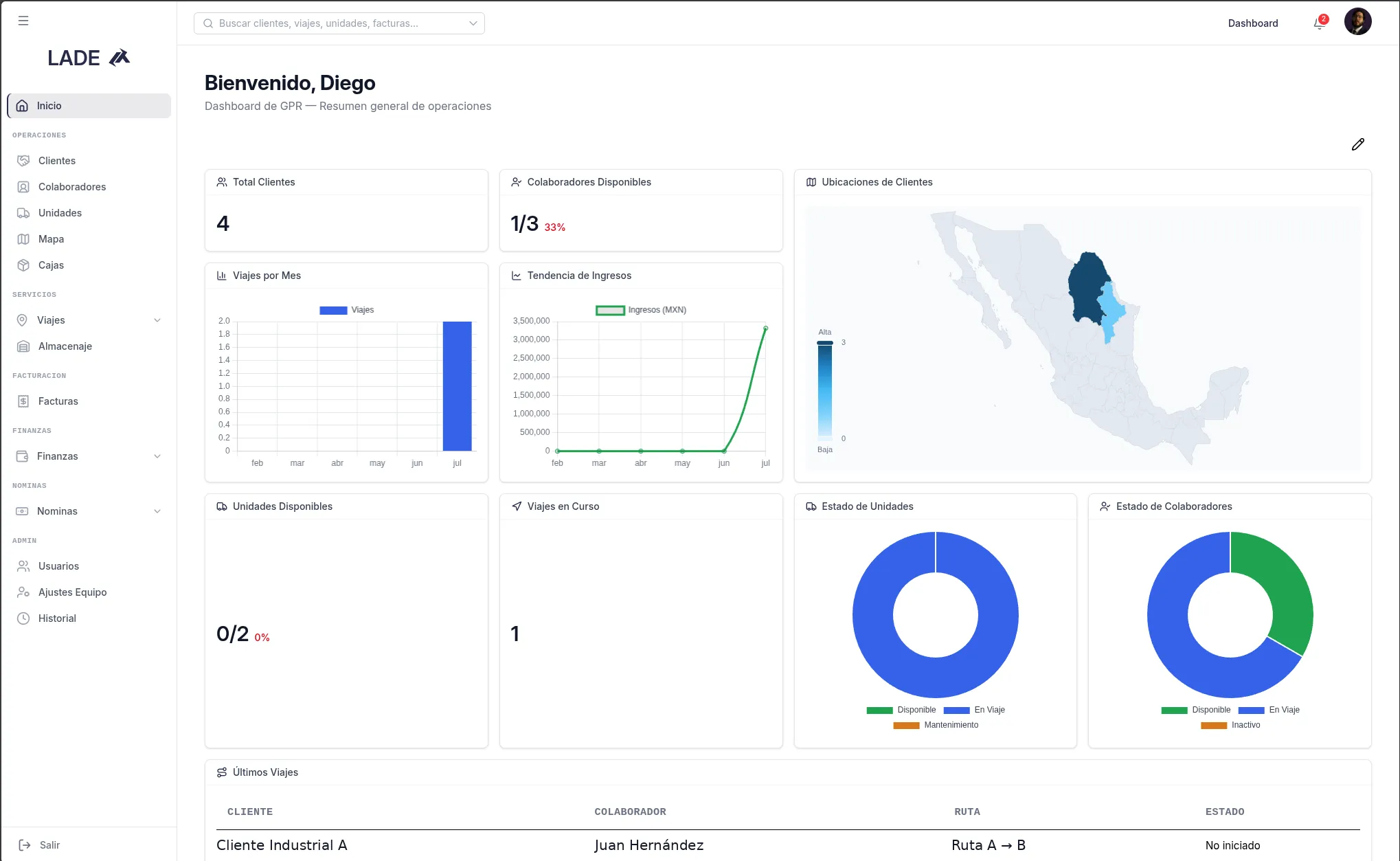Open the notifications bell
This screenshot has height=861, width=1400.
pyautogui.click(x=1319, y=23)
